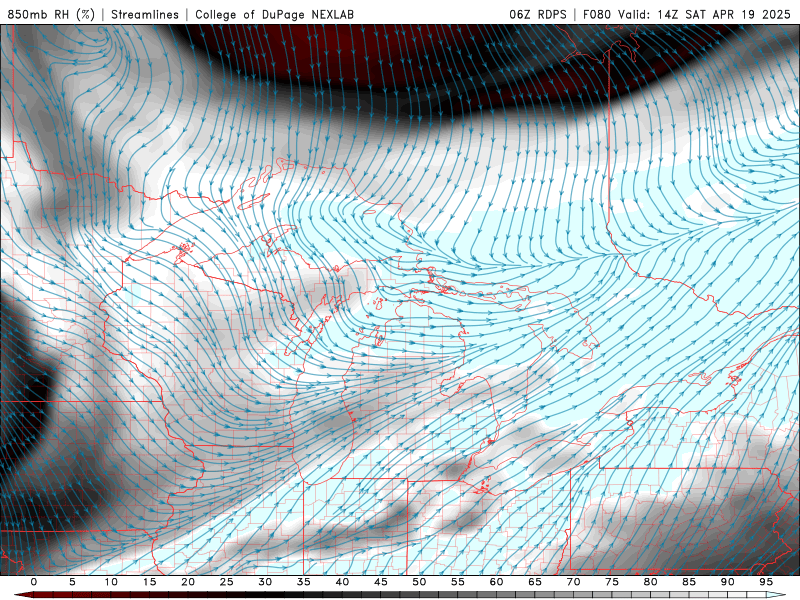The image size is (800, 600).
Task: Select the '45' legend value
Action: 381,582
